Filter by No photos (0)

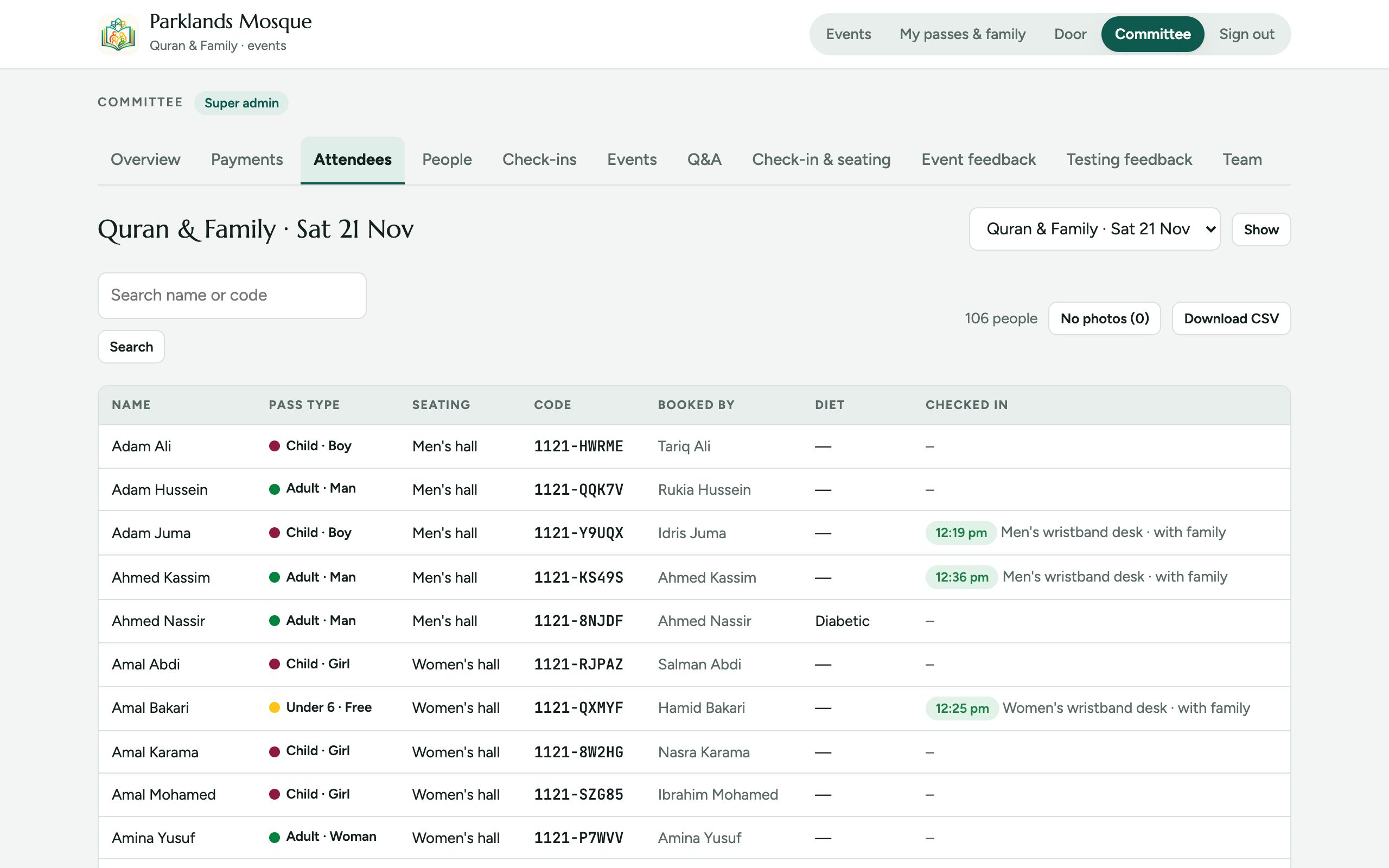click(x=1104, y=318)
